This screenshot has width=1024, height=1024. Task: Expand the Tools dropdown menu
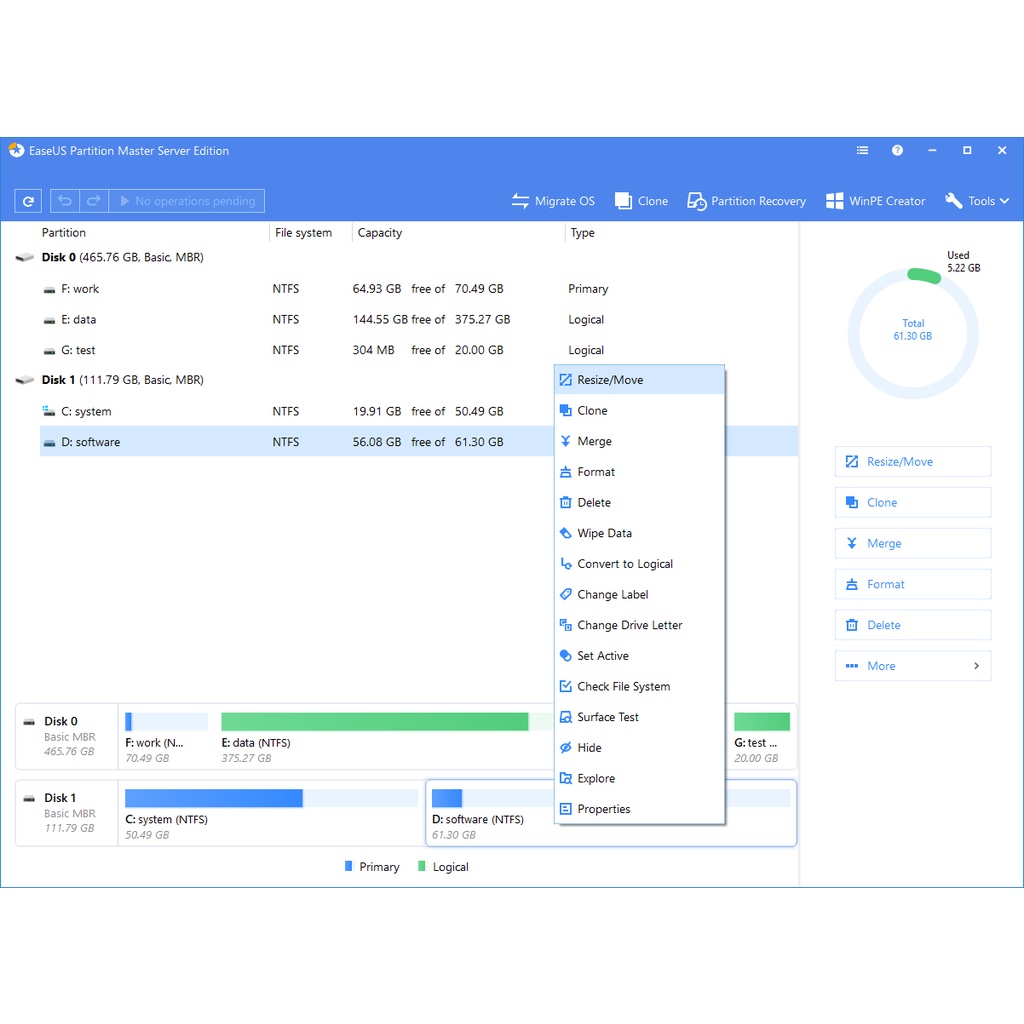coord(977,201)
